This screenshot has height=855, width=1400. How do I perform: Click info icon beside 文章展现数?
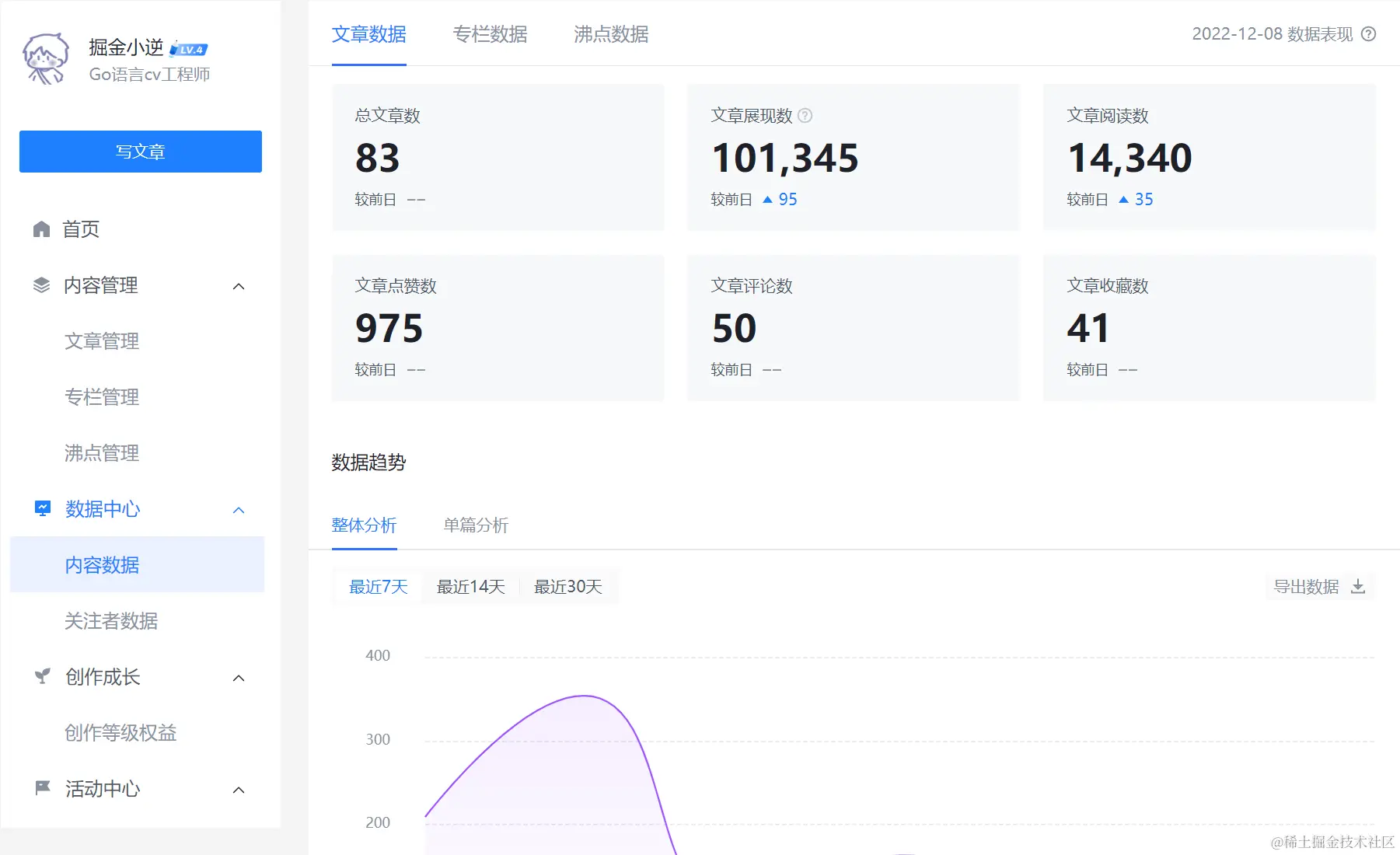pyautogui.click(x=805, y=116)
